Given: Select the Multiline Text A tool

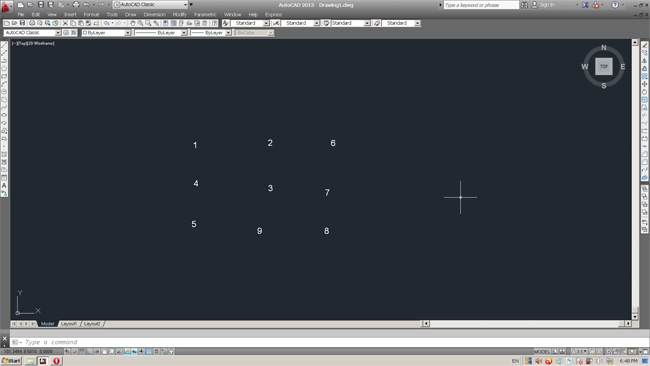Looking at the screenshot, I should 4,186.
